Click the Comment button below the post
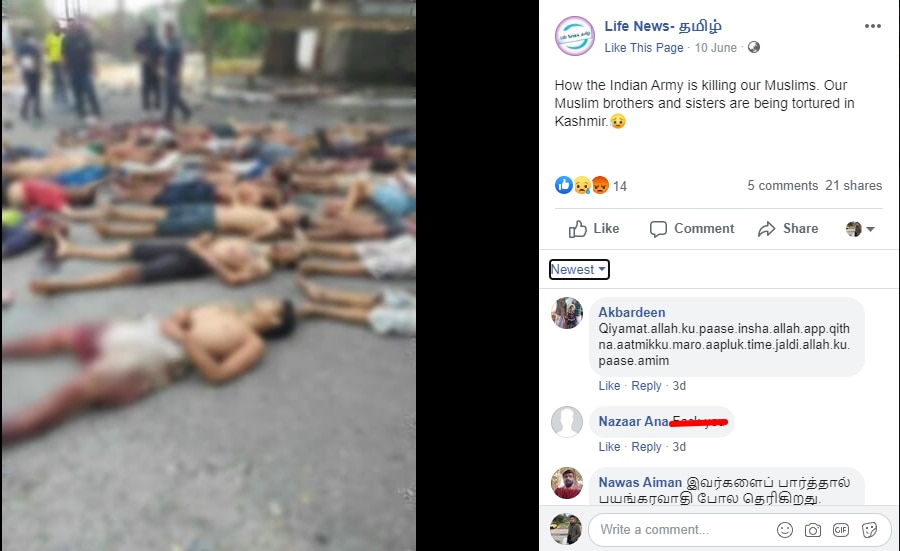 [x=692, y=229]
